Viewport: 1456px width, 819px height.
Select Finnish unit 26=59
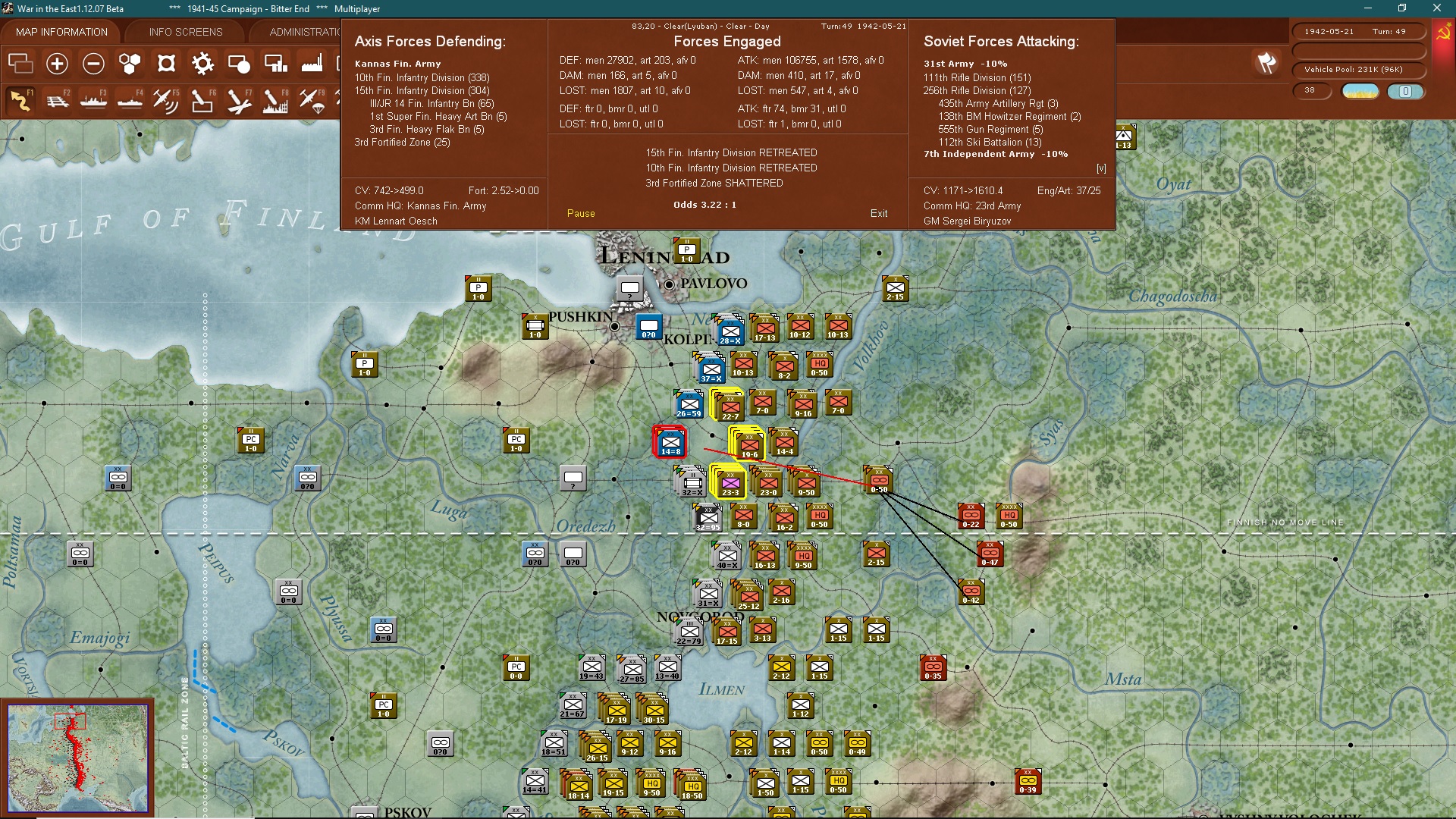(x=689, y=405)
